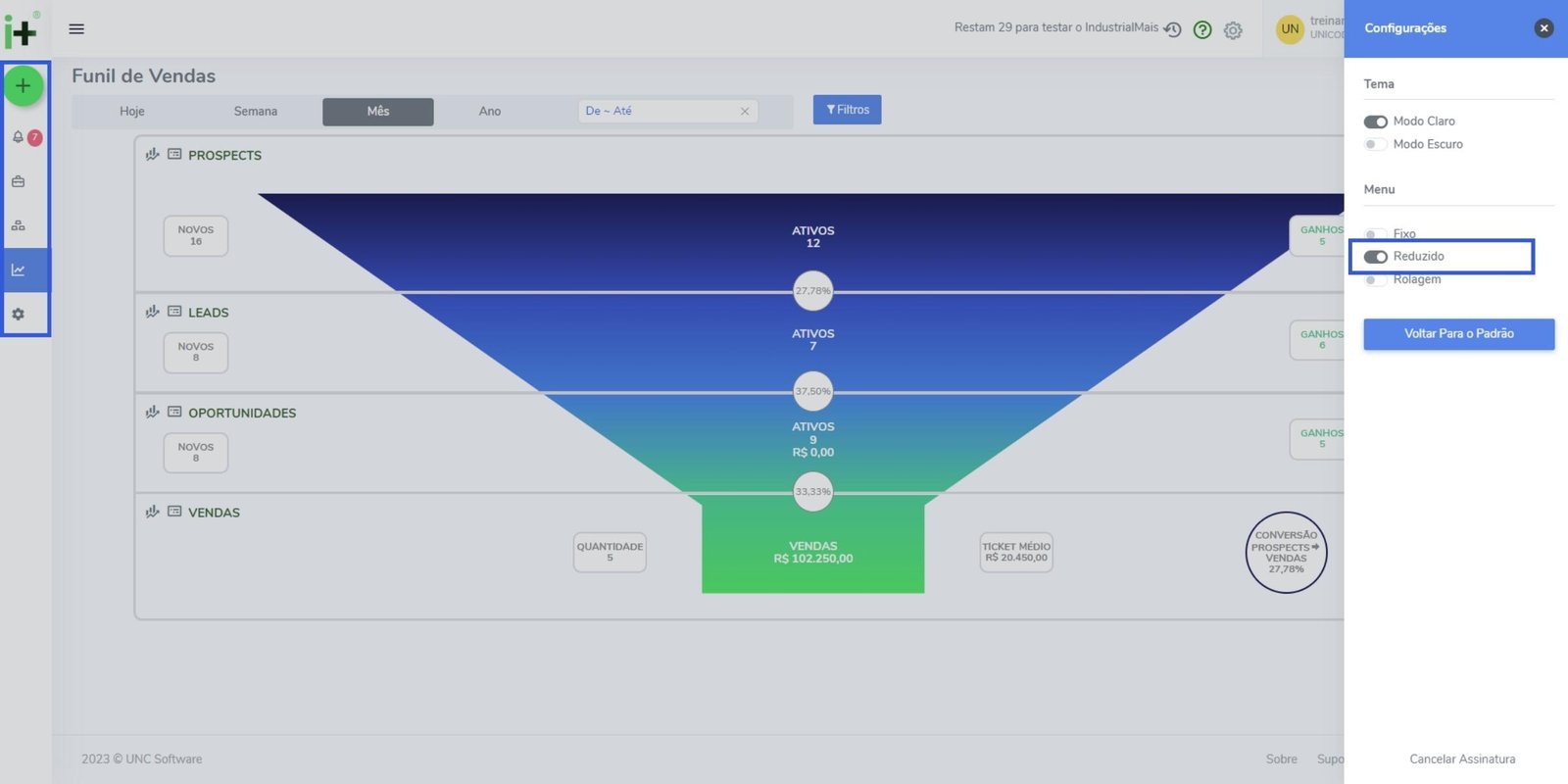
Task: Toggle the Reduzido menu option
Action: (1375, 257)
